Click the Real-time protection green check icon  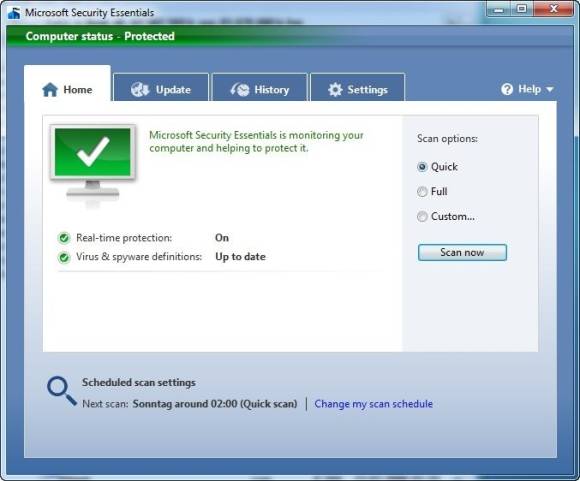coord(64,238)
